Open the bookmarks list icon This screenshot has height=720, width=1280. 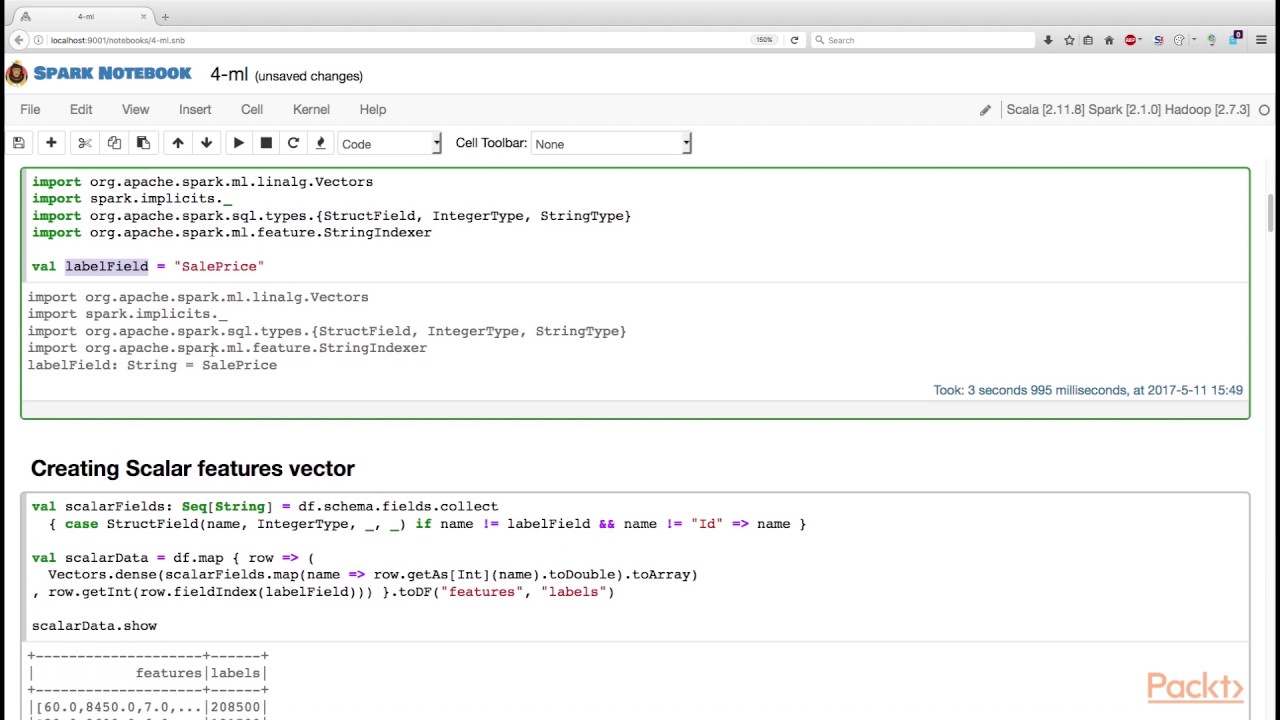1088,40
